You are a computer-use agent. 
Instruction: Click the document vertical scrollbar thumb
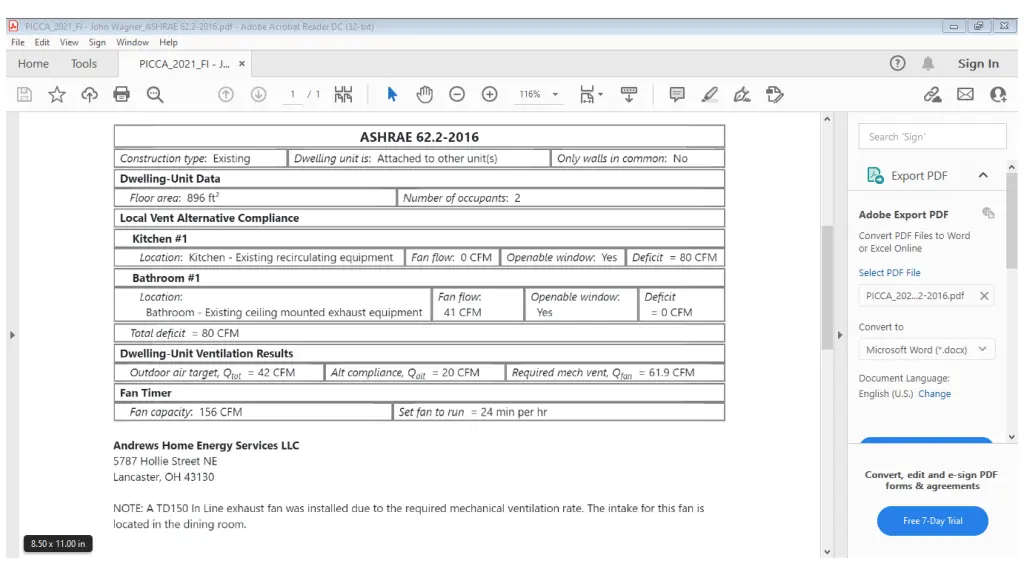[827, 287]
